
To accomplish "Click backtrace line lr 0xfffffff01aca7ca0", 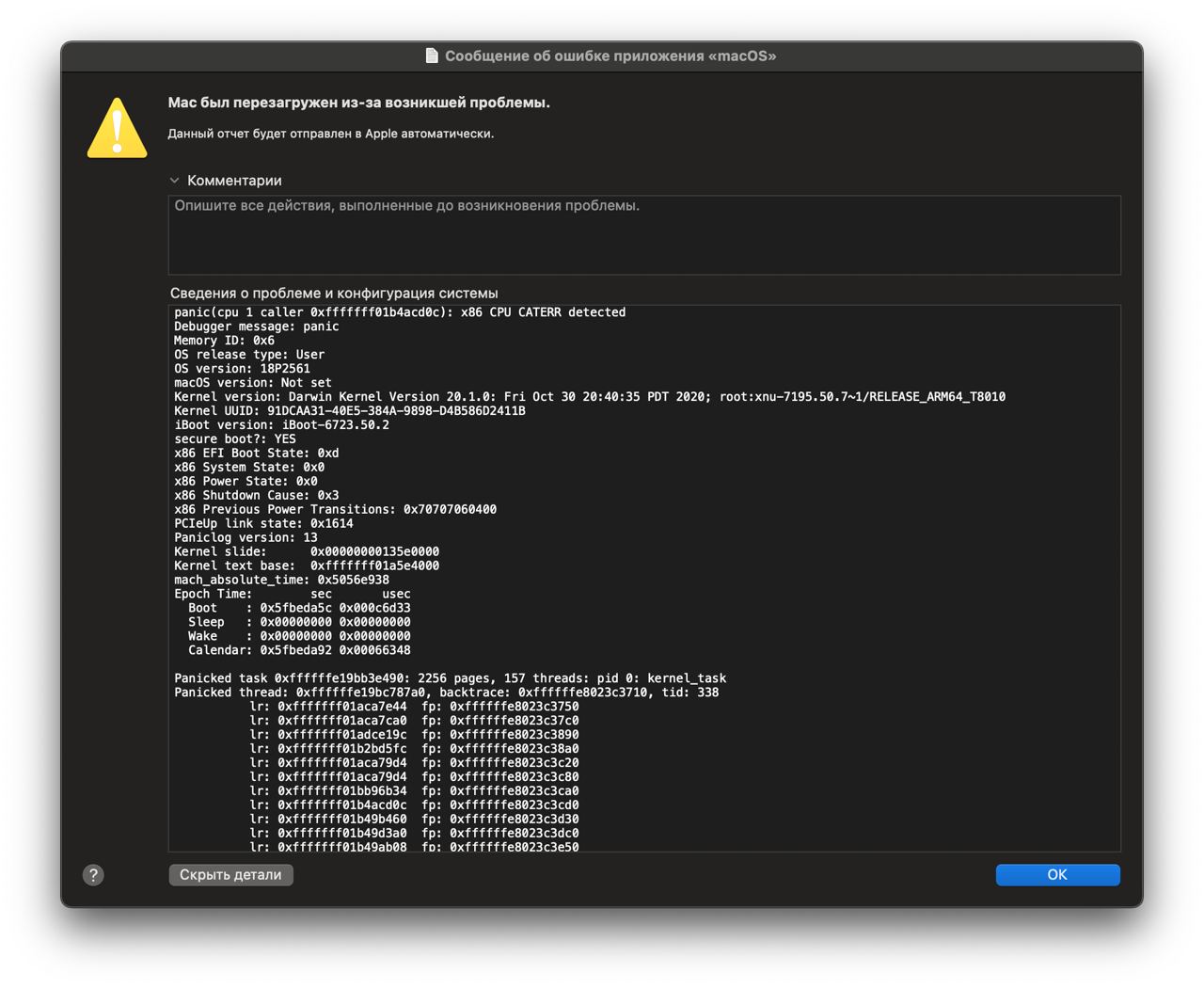I will click(x=415, y=722).
